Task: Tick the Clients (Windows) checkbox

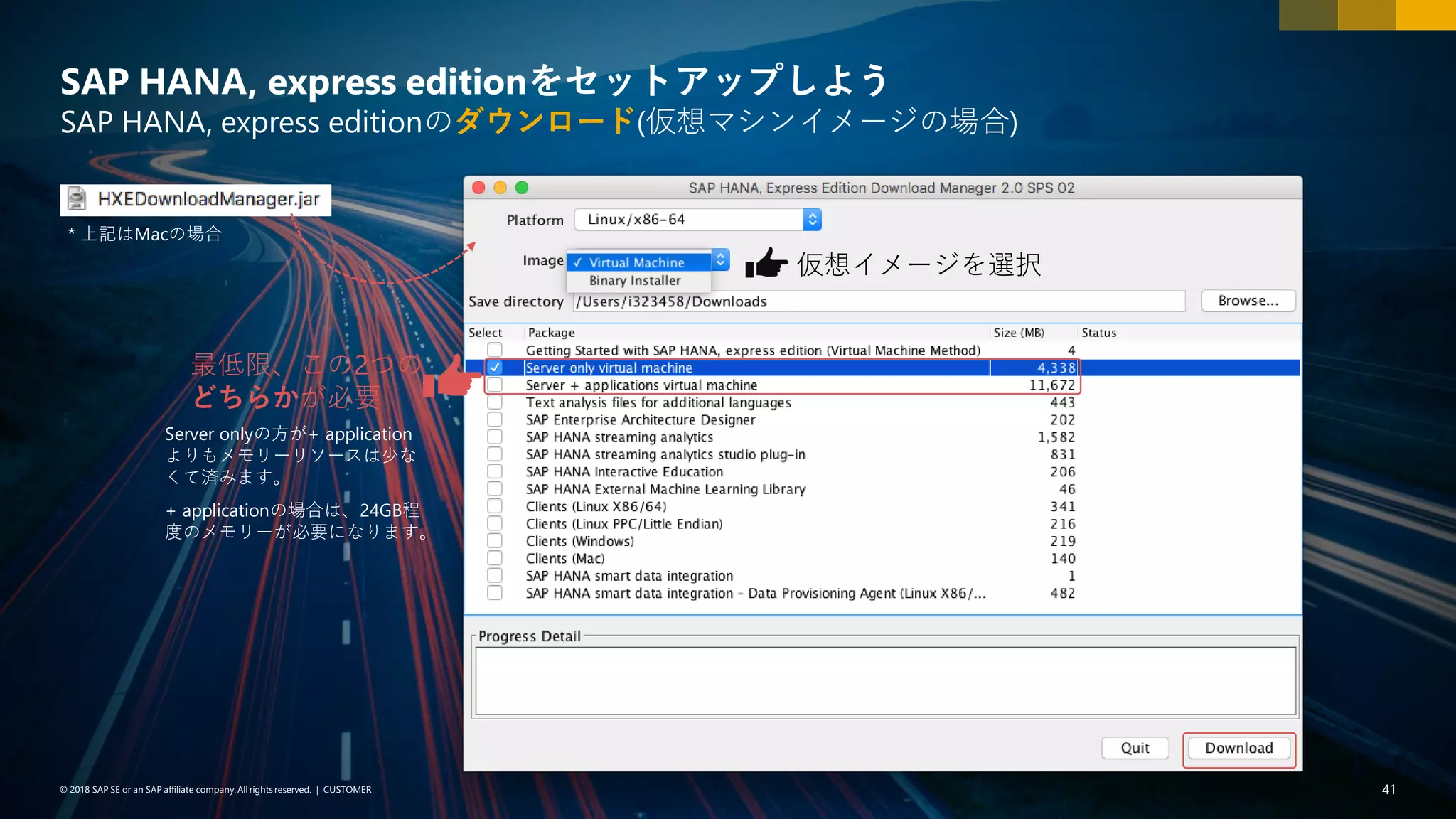Action: point(495,540)
